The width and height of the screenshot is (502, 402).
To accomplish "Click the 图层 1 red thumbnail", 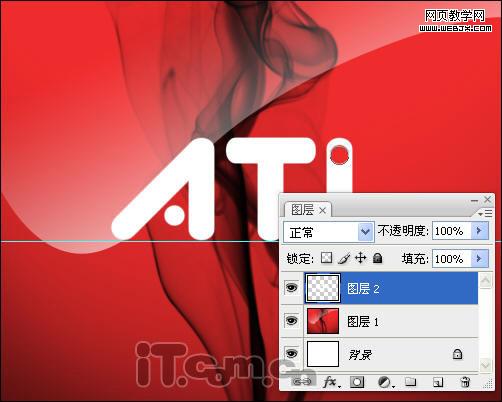I will pyautogui.click(x=323, y=321).
